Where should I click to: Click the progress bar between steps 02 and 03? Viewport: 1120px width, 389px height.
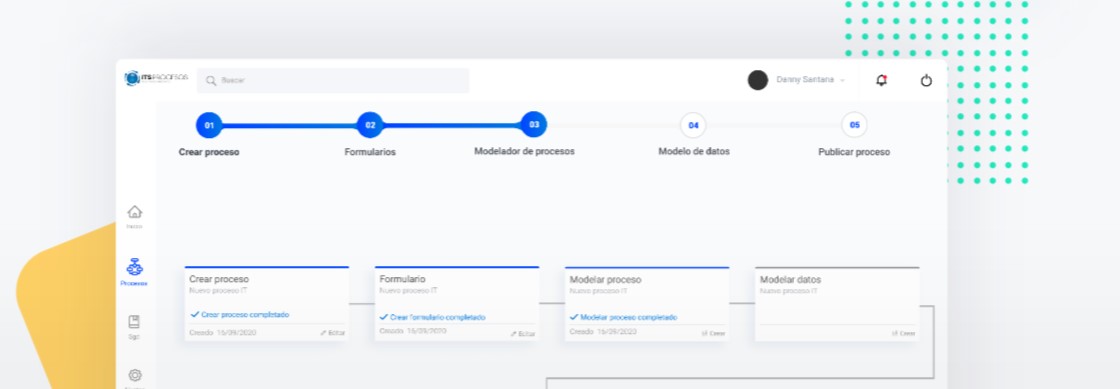click(x=451, y=125)
